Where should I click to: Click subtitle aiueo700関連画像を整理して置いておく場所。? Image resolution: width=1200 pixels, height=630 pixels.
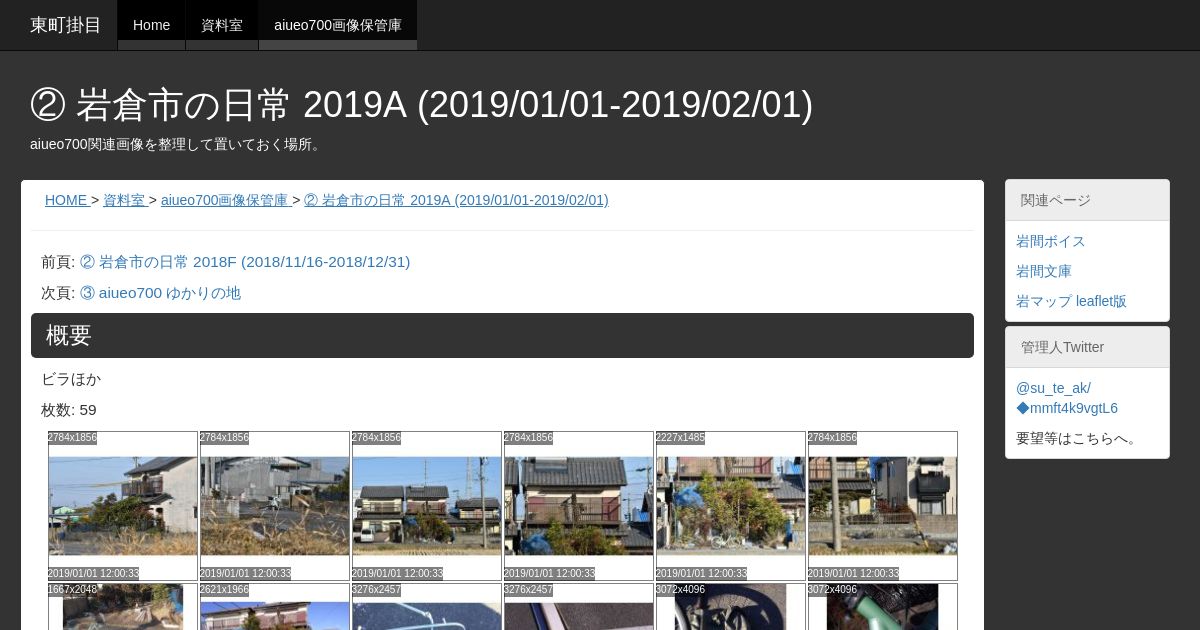click(x=177, y=144)
